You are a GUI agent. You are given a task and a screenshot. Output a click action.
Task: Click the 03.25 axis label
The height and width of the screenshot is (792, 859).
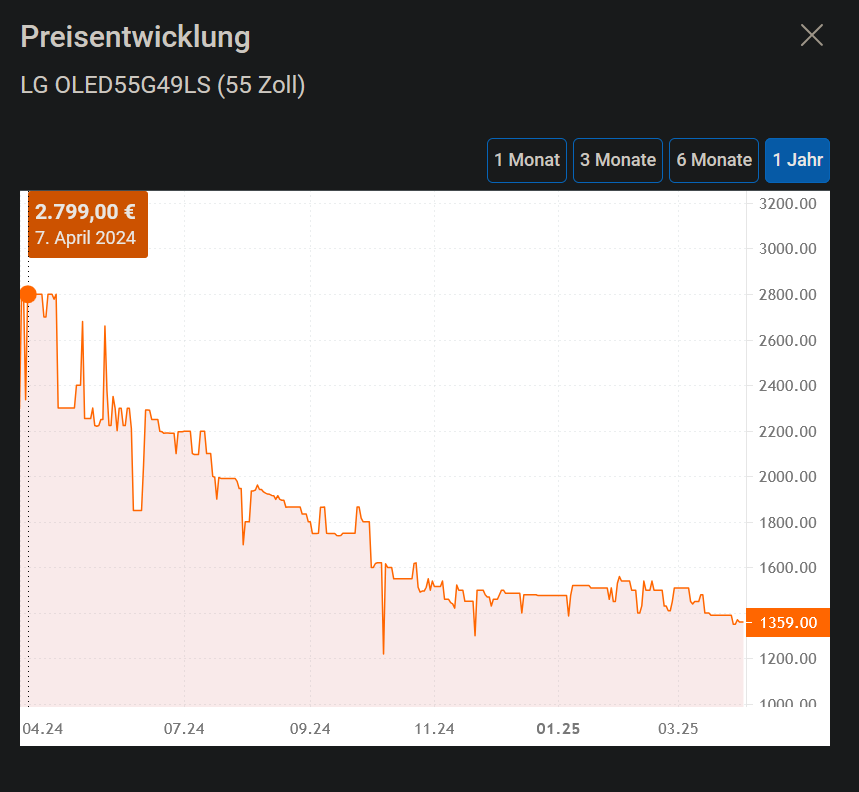680,729
